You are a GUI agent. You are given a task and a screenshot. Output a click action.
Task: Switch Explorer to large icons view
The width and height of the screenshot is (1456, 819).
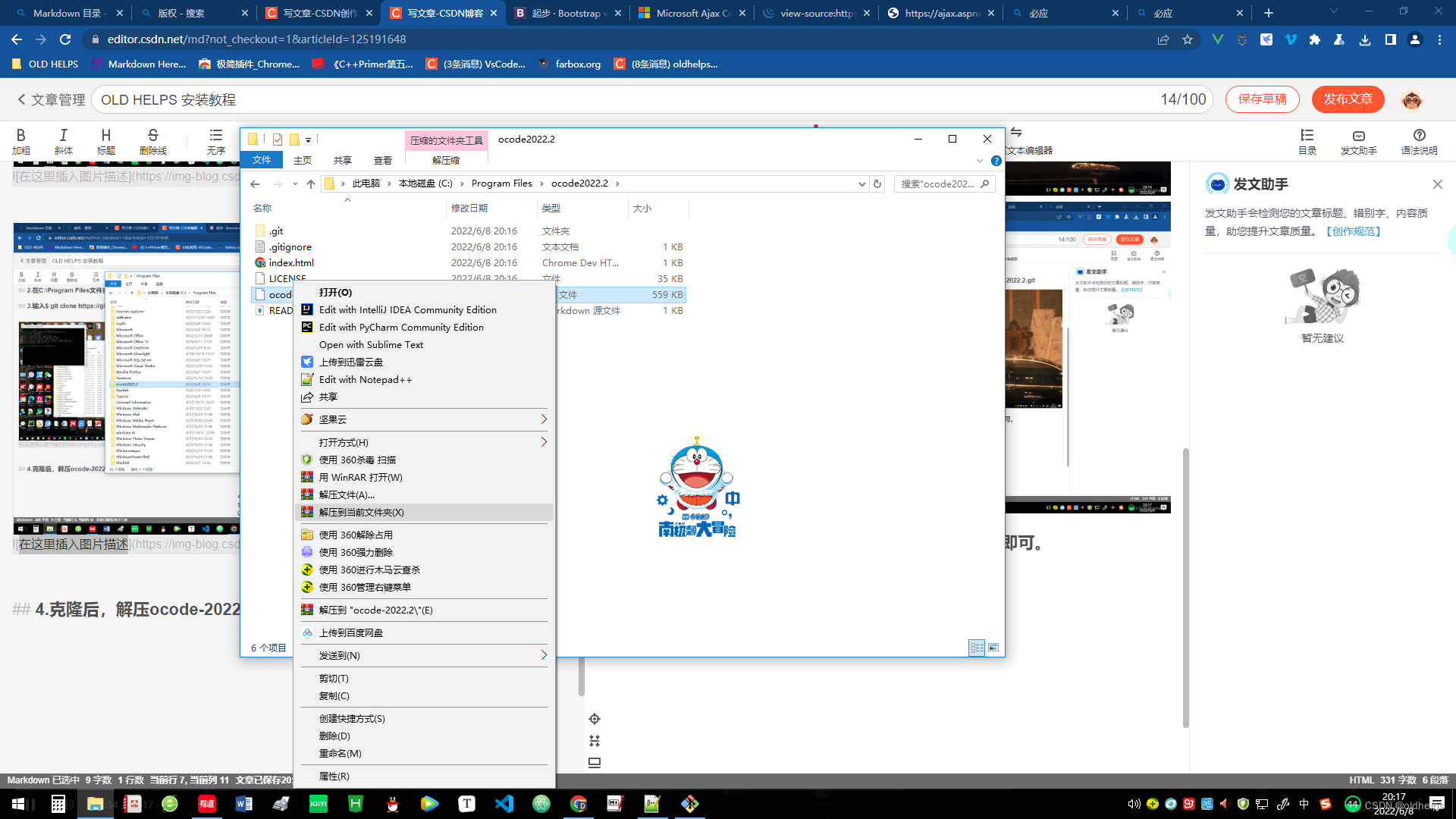[992, 647]
